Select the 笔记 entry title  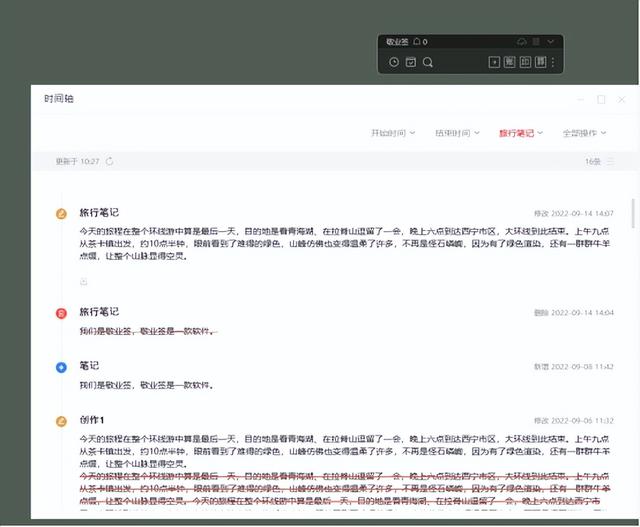(x=89, y=366)
